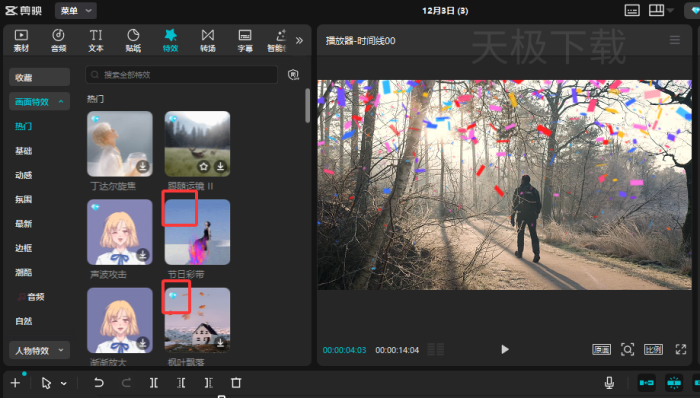Click the 搜索全部特效 search field

tap(181, 75)
